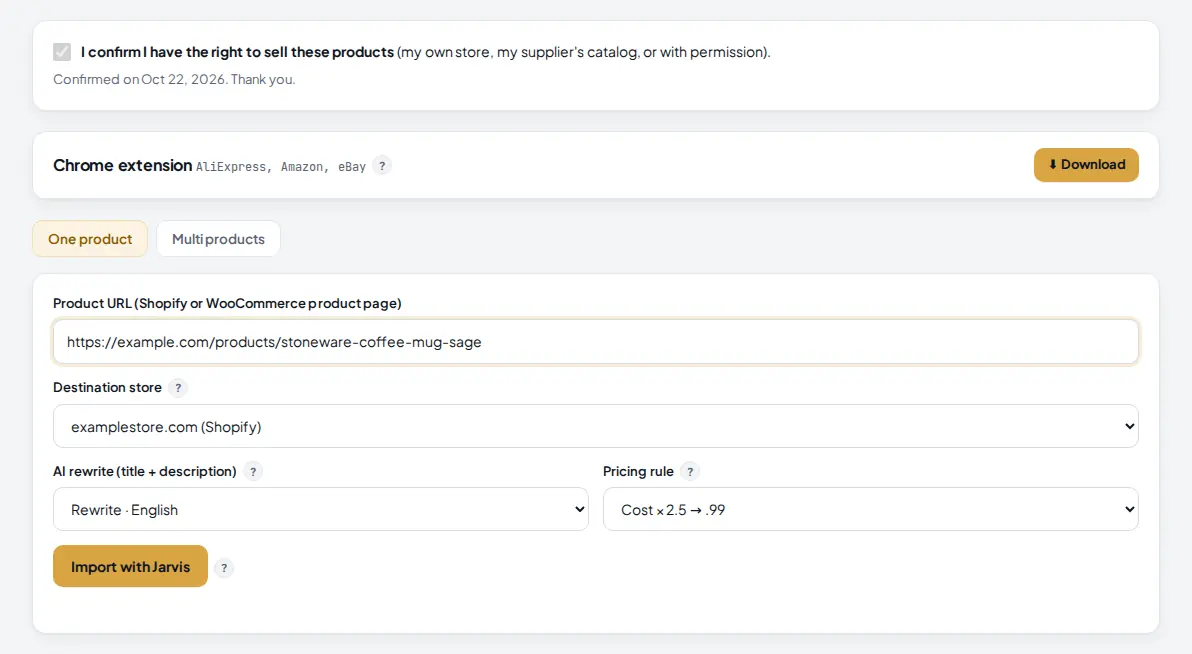Open help icon next to Chrome extension
This screenshot has height=654, width=1192.
coord(382,166)
